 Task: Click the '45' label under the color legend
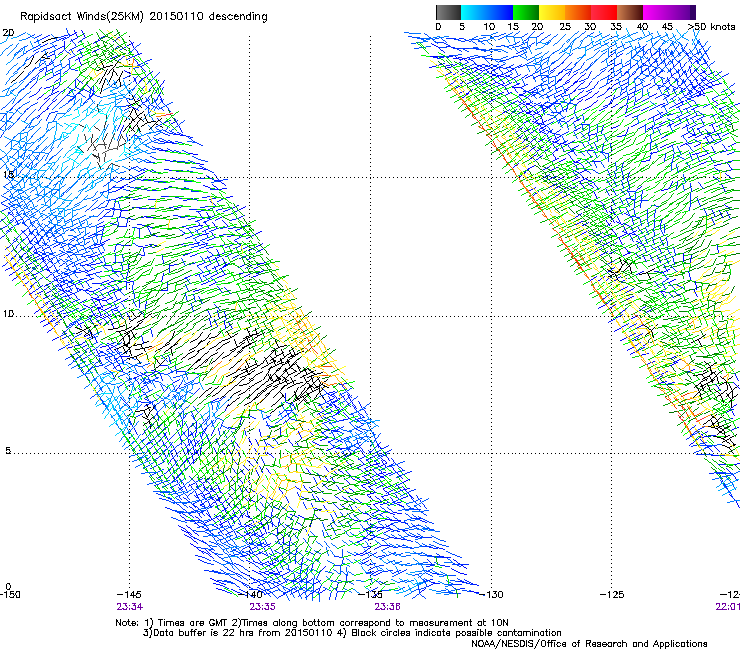[x=667, y=26]
